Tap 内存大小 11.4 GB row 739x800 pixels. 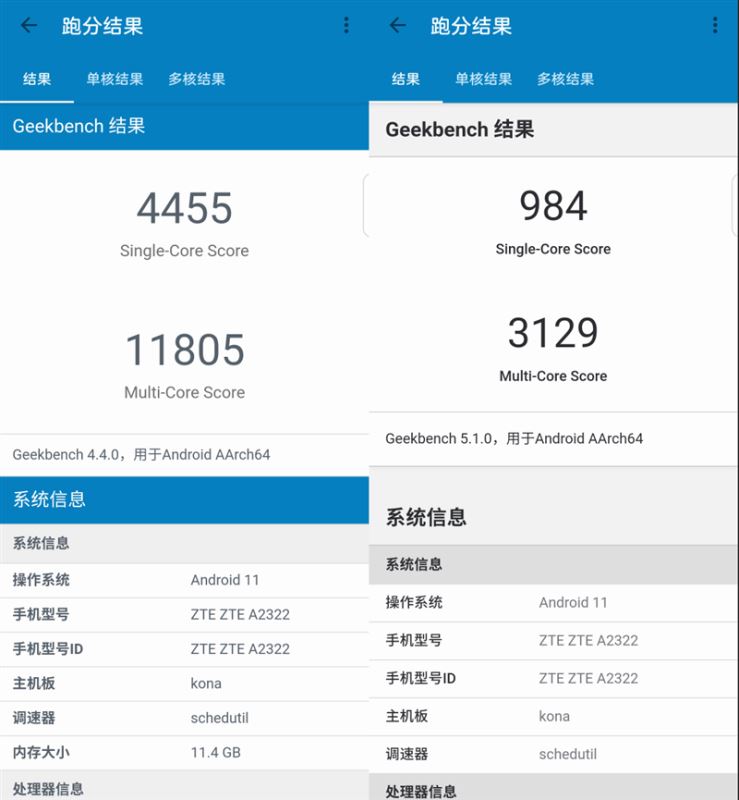pyautogui.click(x=184, y=753)
